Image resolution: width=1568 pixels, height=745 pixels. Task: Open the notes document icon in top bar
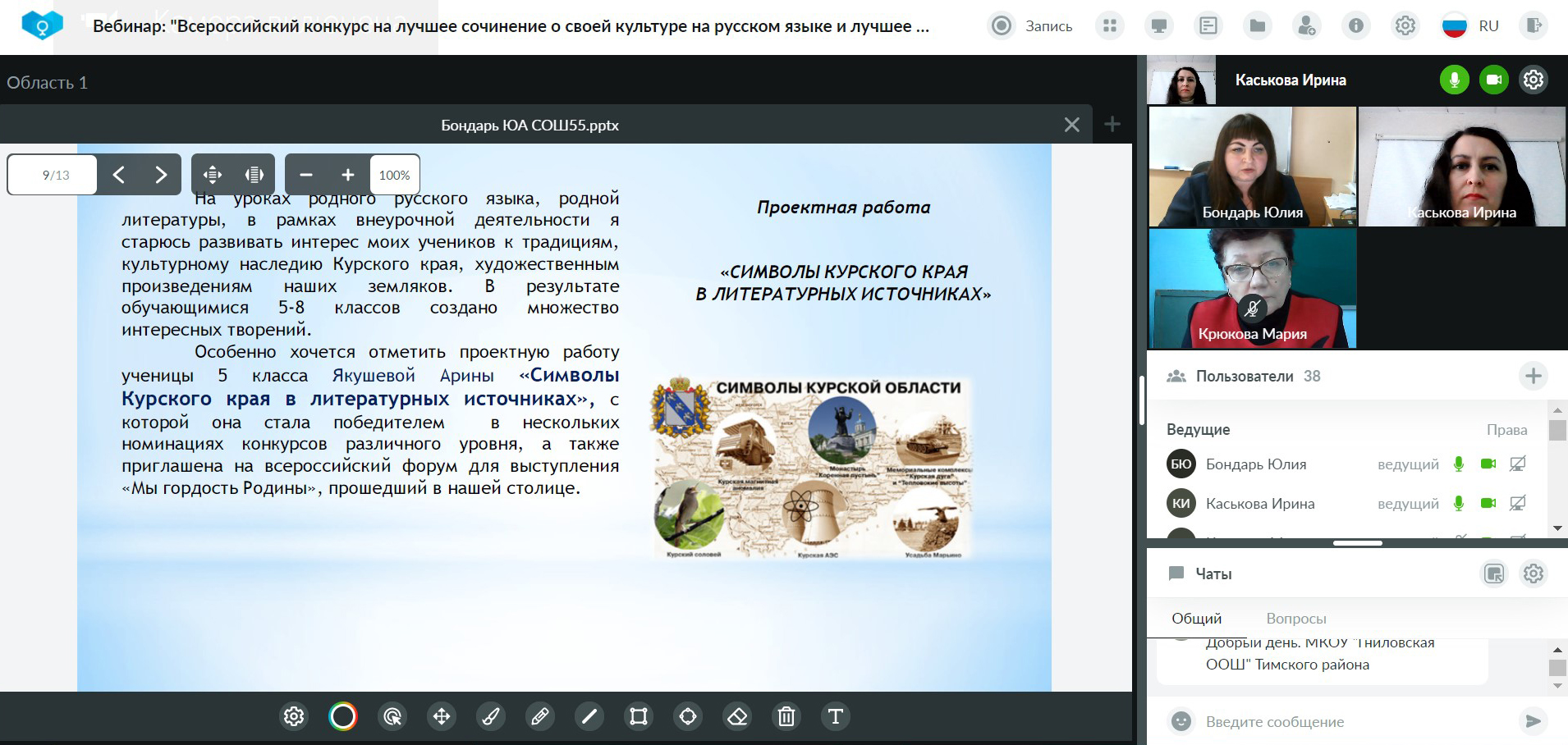pyautogui.click(x=1208, y=26)
